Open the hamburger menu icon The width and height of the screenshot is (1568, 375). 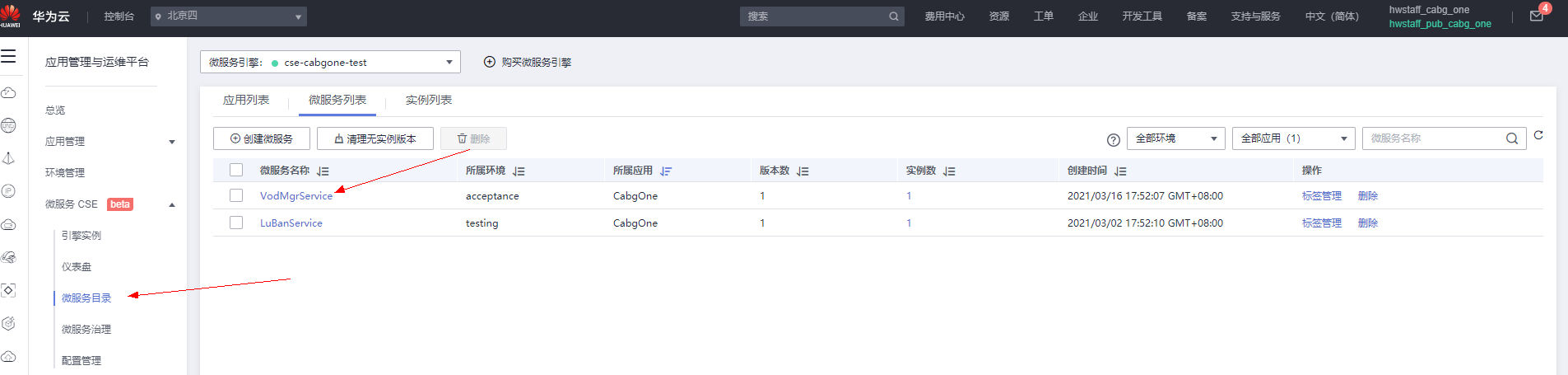tap(8, 56)
